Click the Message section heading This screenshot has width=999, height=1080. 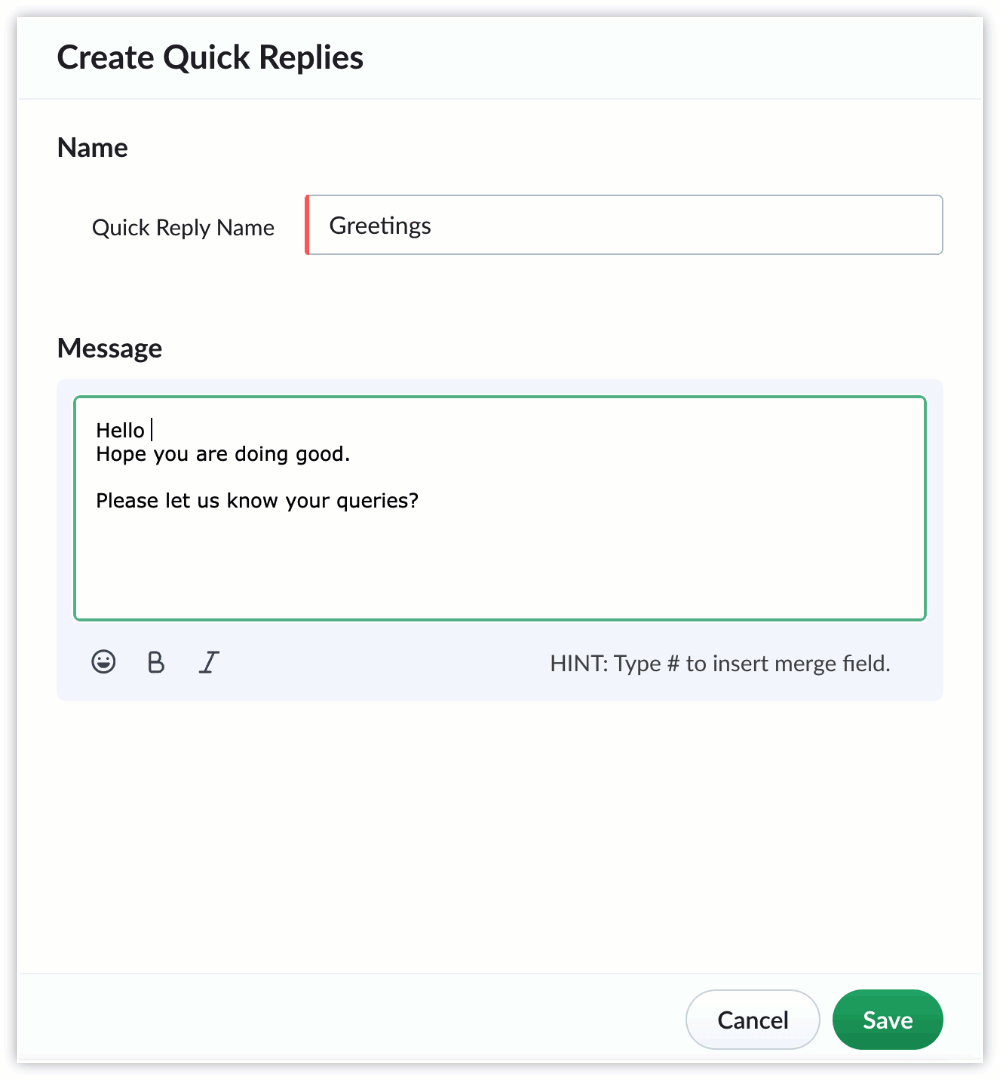pos(110,349)
